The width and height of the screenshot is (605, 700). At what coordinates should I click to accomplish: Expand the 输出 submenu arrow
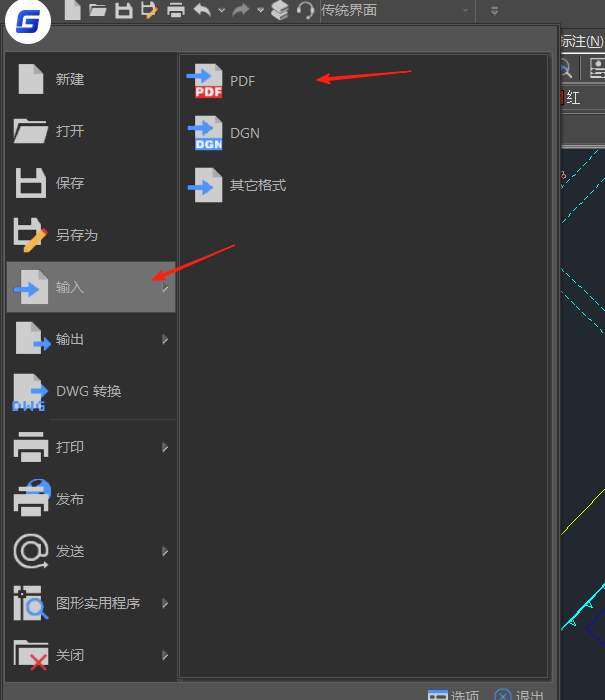[x=165, y=340]
